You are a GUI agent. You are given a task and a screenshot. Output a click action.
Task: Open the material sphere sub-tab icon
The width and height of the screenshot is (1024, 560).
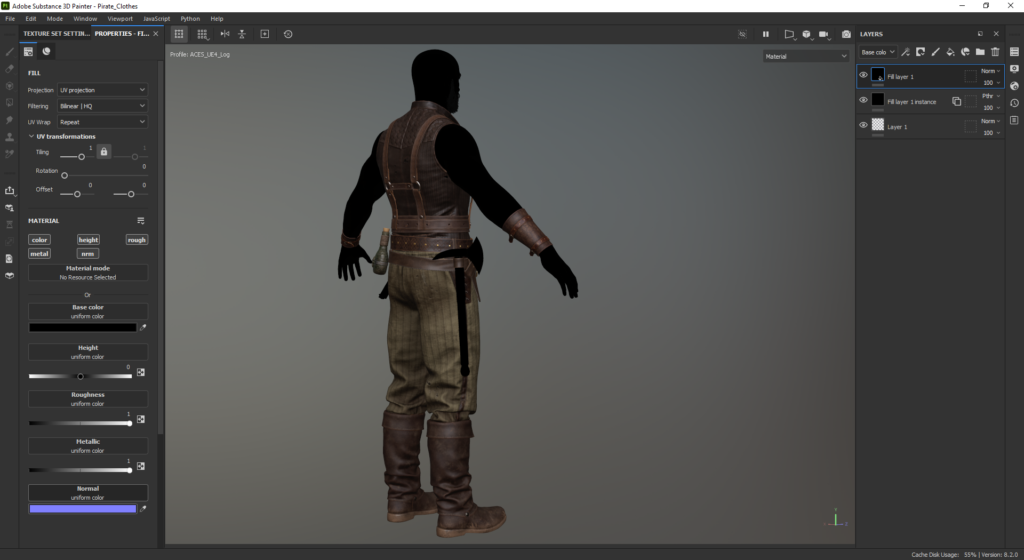(46, 52)
